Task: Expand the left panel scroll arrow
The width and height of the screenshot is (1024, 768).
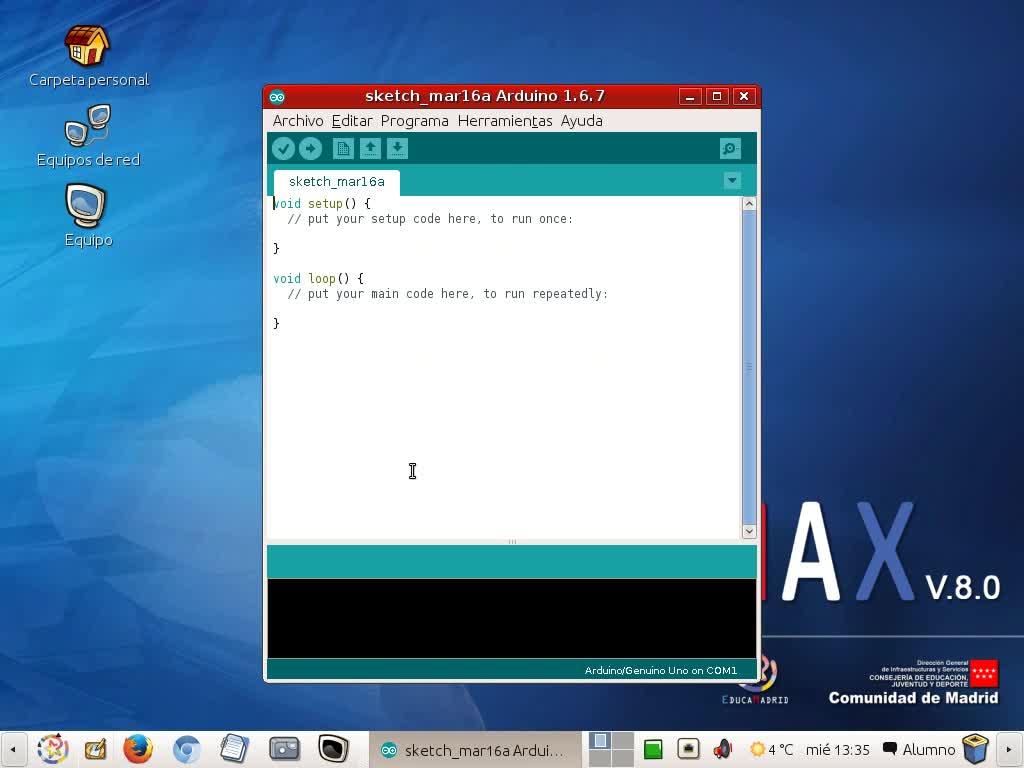Action: click(13, 750)
